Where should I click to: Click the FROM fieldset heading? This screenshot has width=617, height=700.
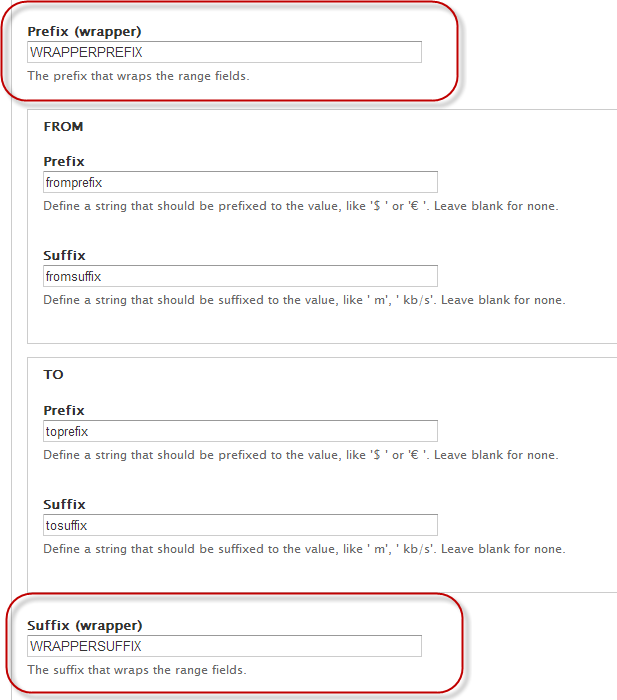(63, 127)
